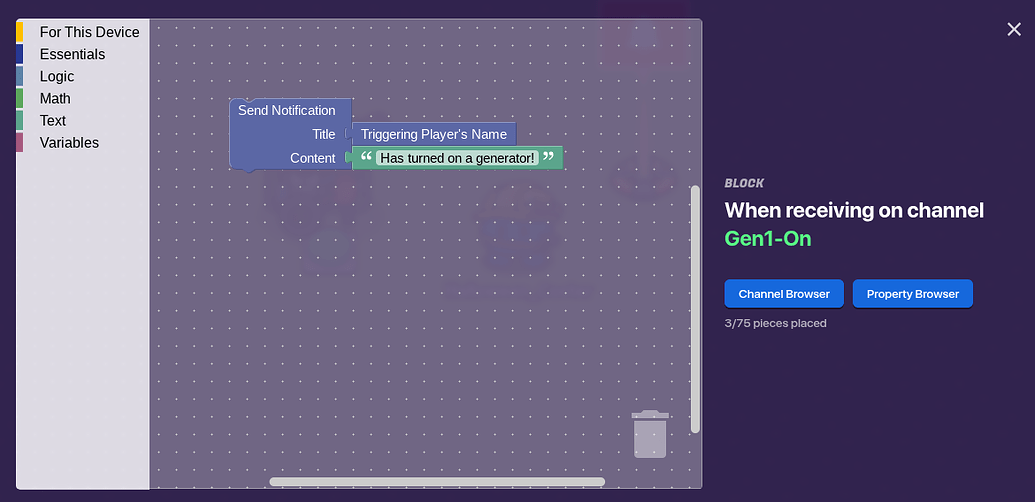Select the Send Notification block header
Screen dimensions: 1035x502
(287, 110)
